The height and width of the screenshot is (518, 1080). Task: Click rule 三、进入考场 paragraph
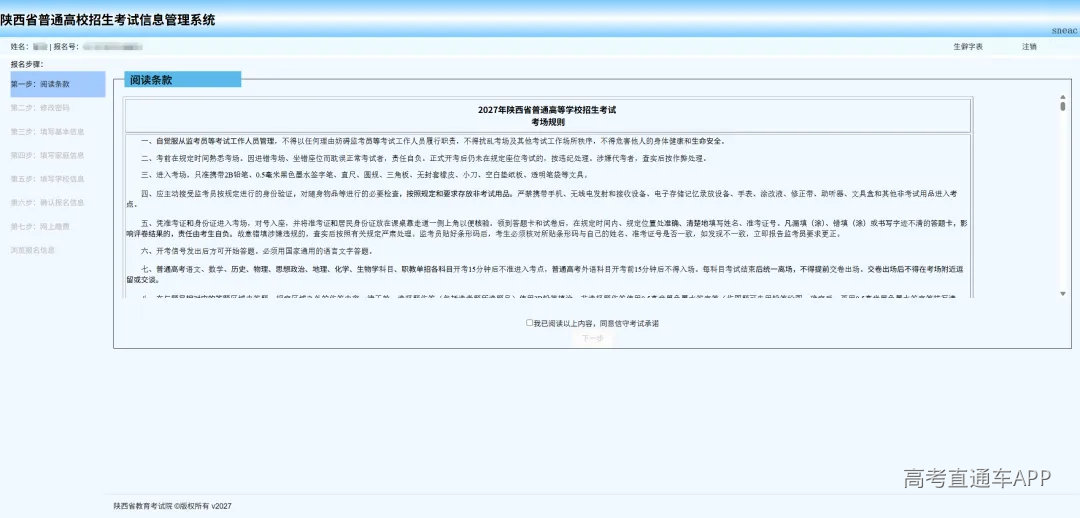click(364, 175)
